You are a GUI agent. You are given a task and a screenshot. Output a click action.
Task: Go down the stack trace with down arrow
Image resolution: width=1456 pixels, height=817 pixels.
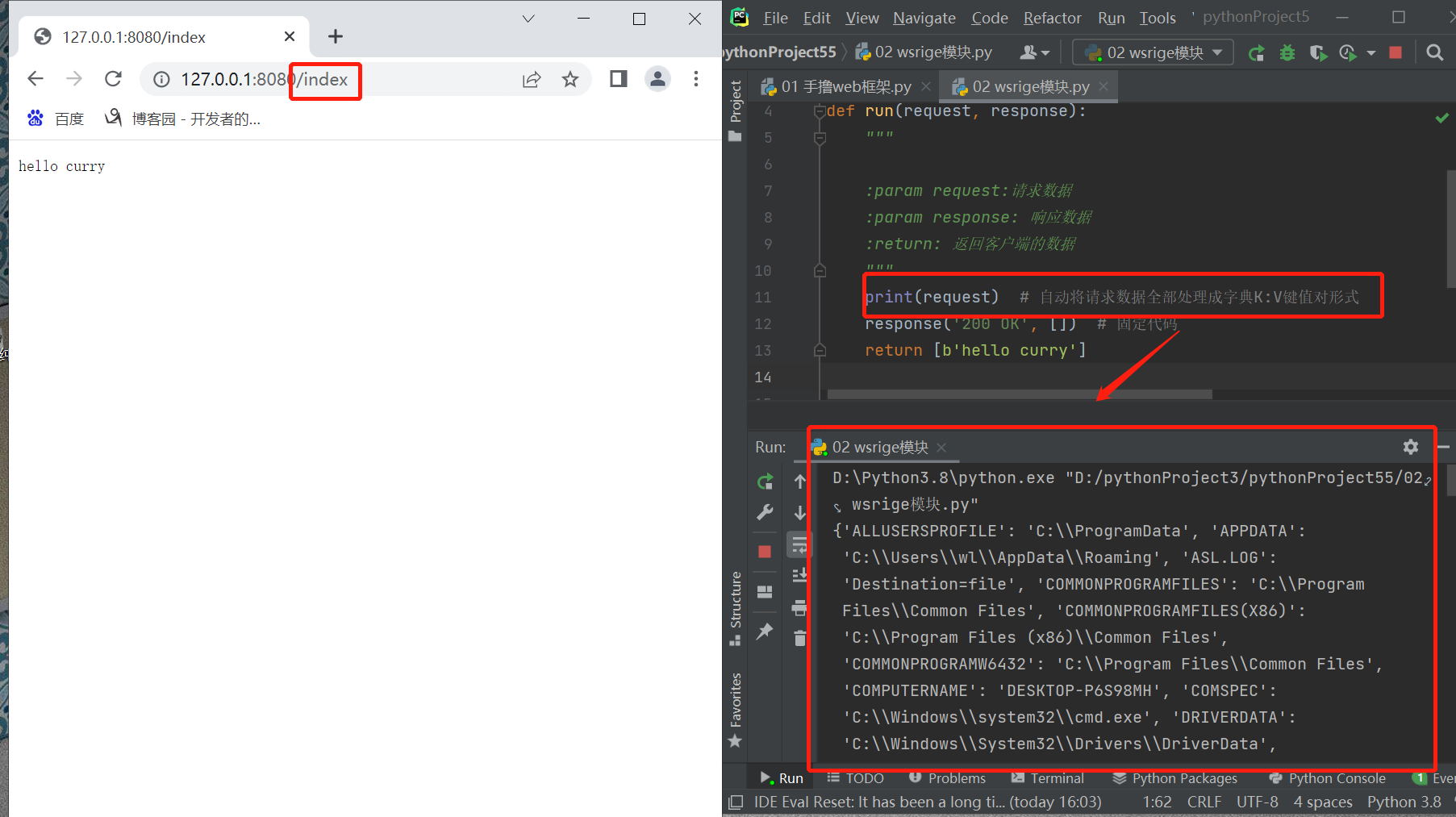pos(799,512)
